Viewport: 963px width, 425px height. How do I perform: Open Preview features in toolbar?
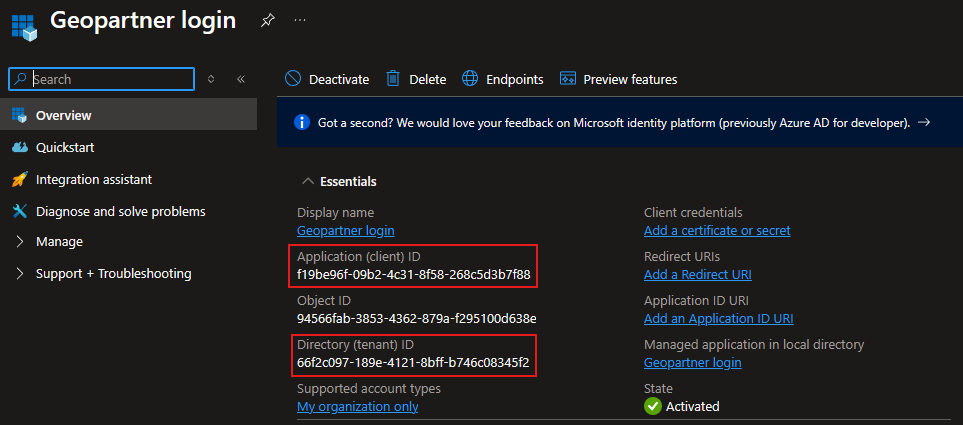(x=630, y=80)
